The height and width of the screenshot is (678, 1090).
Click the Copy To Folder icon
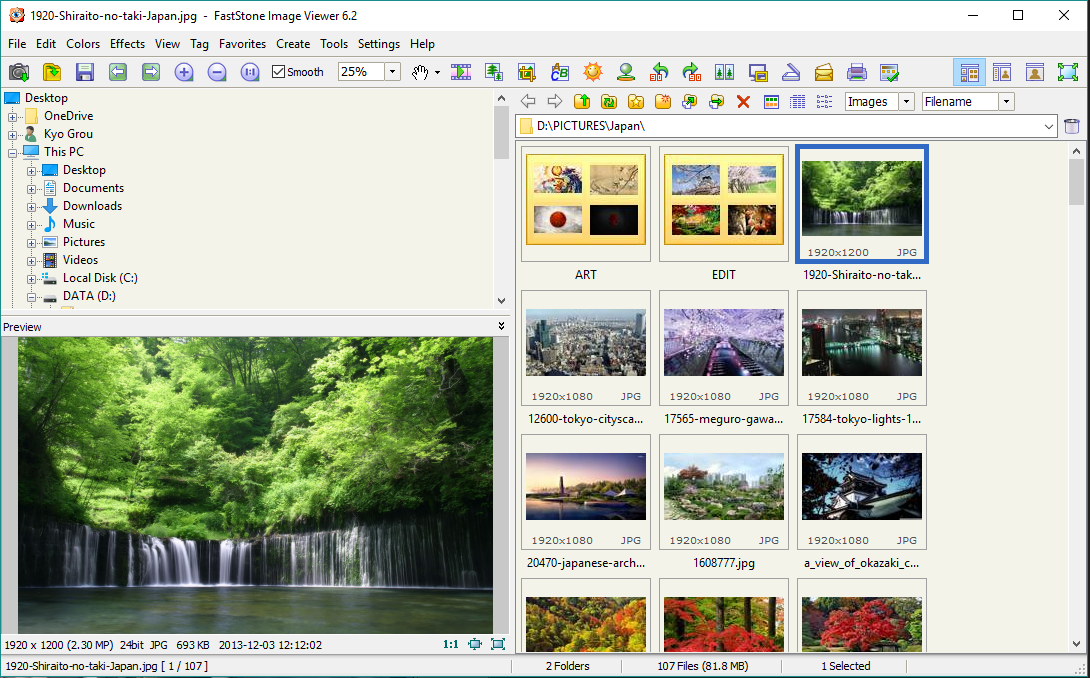pos(690,102)
